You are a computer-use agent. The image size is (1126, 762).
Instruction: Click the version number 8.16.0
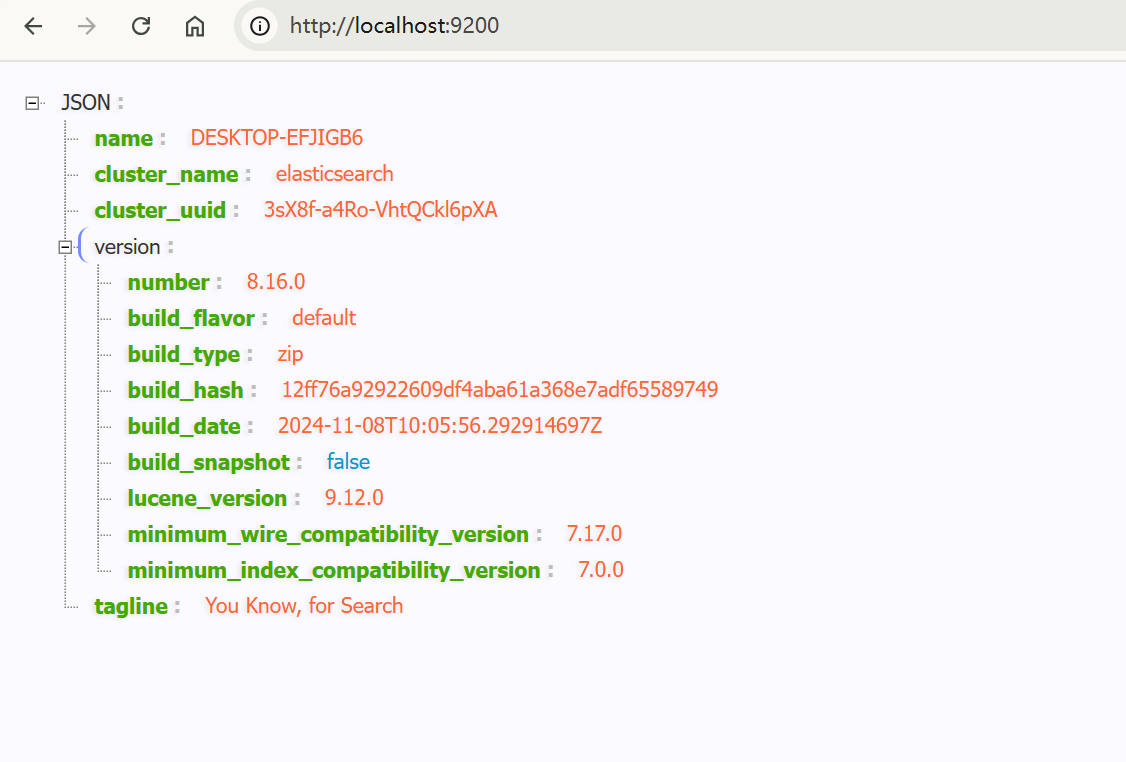(x=276, y=282)
